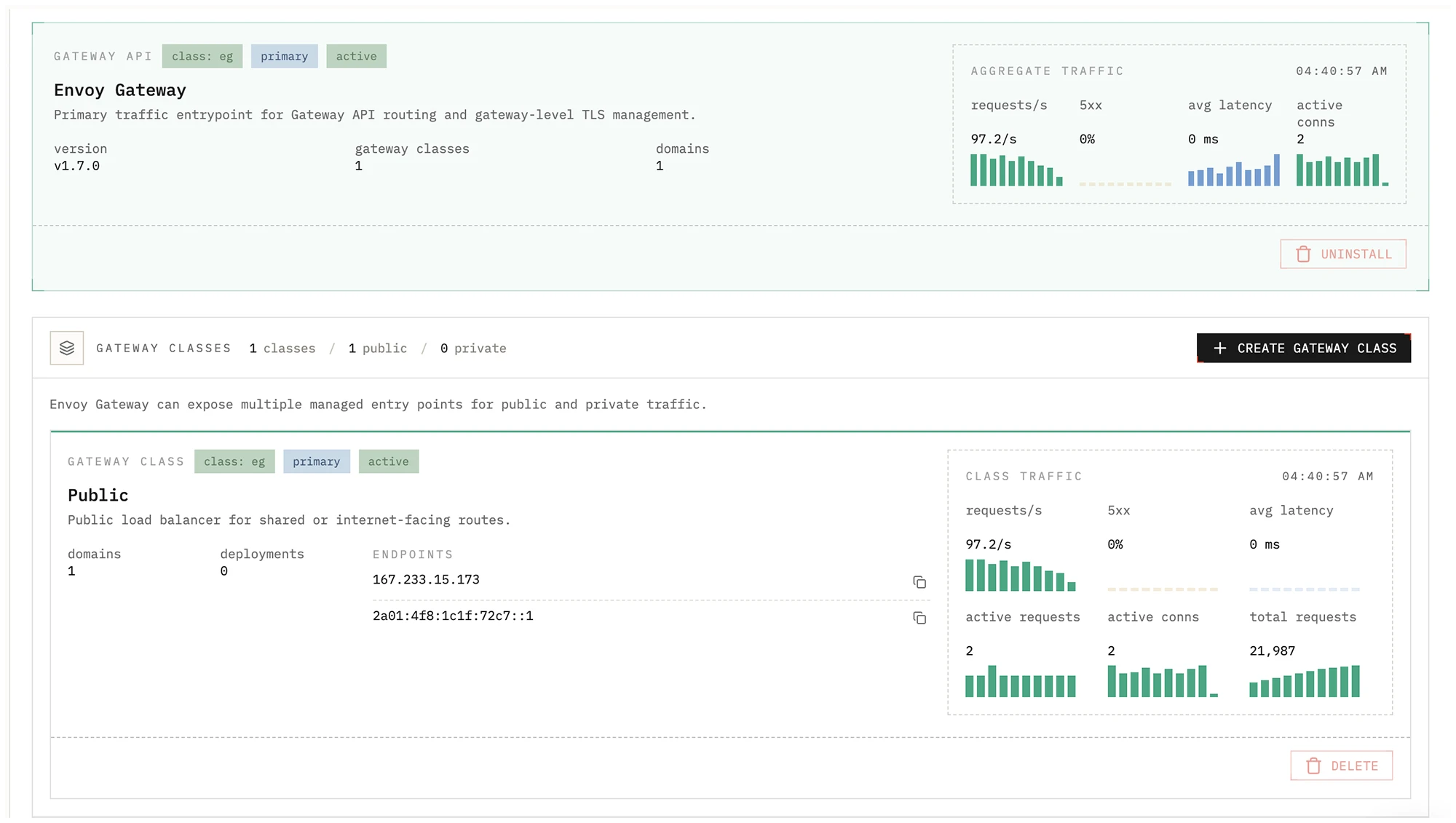The width and height of the screenshot is (1456, 823).
Task: Open the "1 public" classes filter
Action: click(377, 348)
